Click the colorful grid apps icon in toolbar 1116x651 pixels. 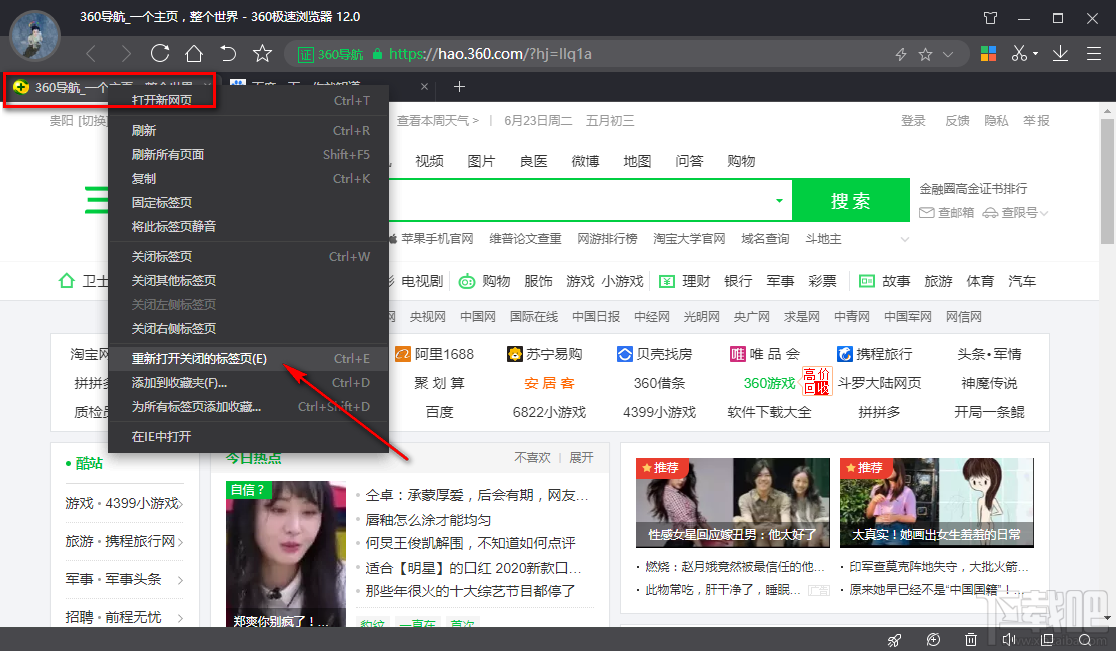pos(988,53)
